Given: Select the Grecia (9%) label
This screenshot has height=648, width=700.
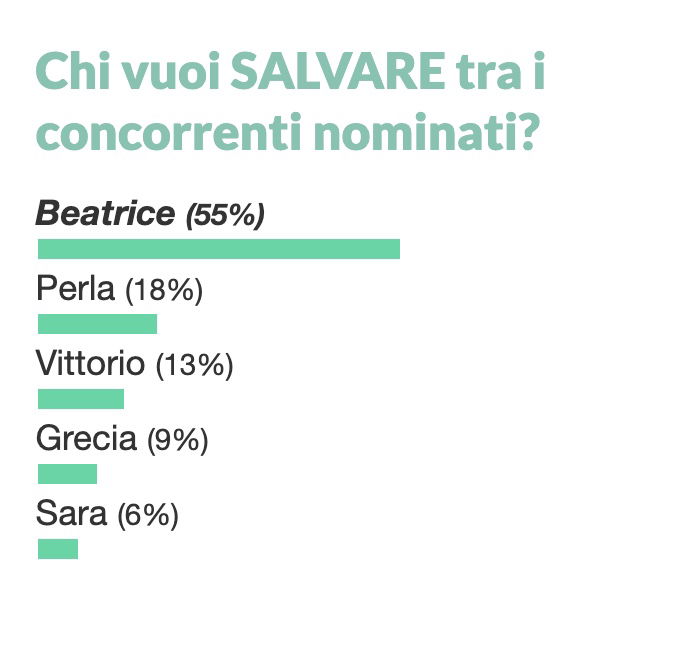Looking at the screenshot, I should pos(122,440).
